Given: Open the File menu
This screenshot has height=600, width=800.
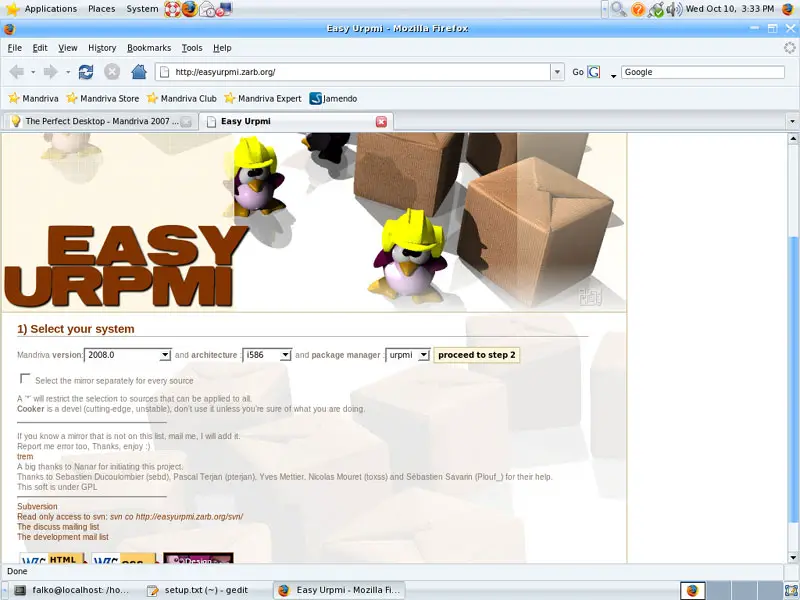Looking at the screenshot, I should [x=15, y=48].
